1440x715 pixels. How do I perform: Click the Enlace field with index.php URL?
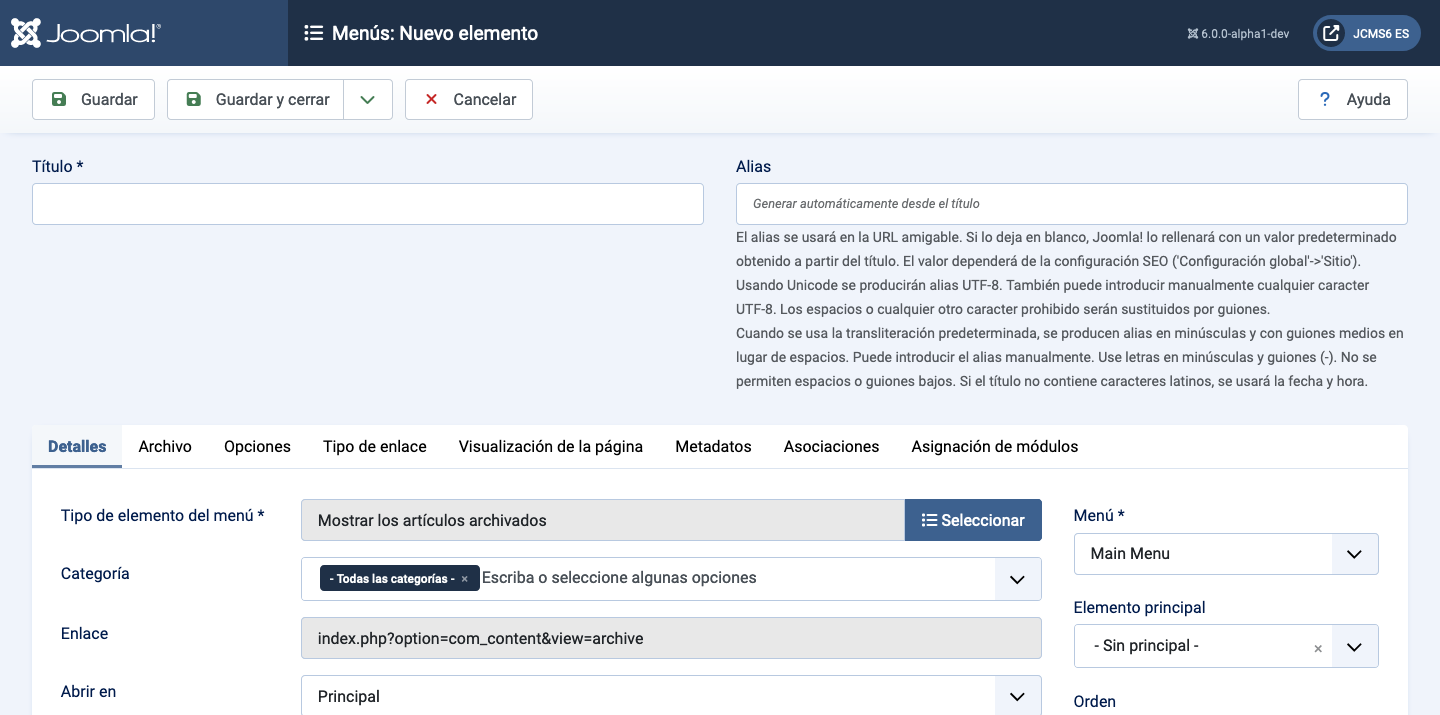tap(671, 638)
